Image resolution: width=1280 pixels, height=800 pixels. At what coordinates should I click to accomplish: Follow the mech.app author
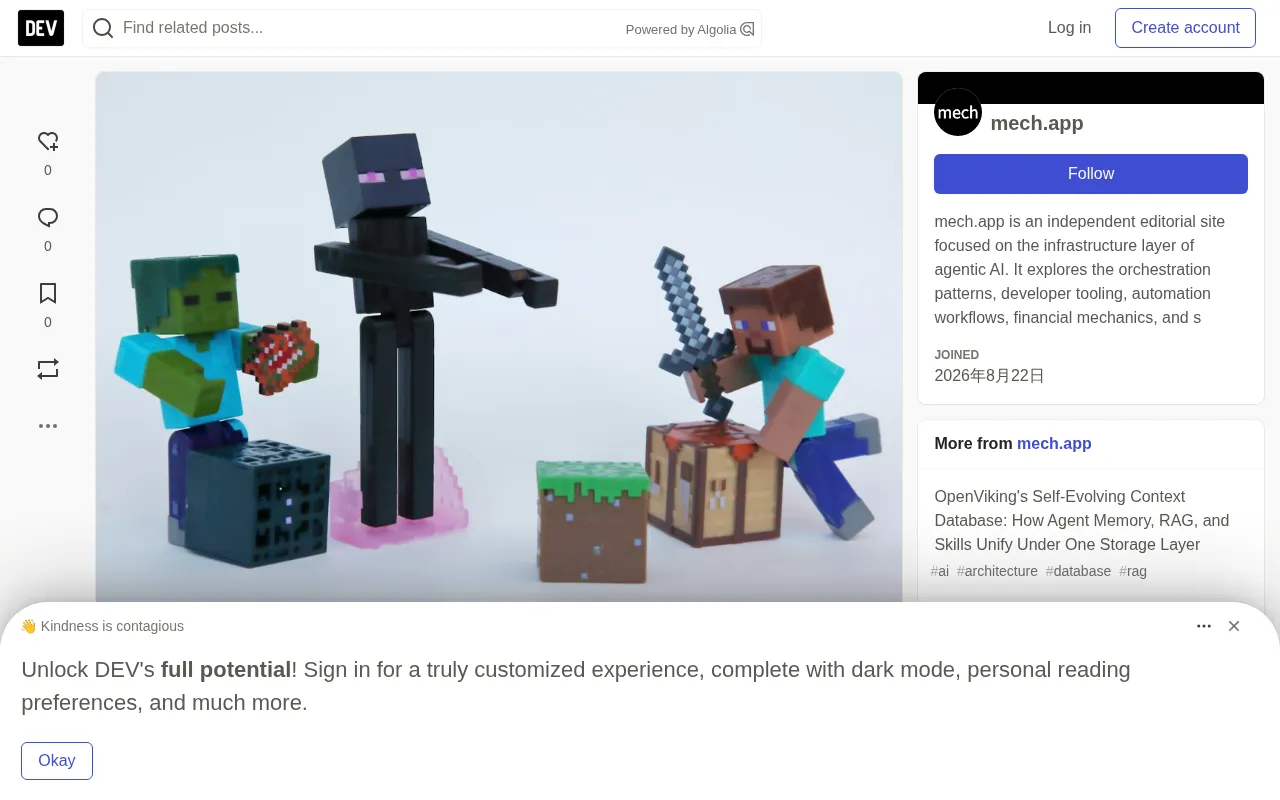tap(1091, 174)
